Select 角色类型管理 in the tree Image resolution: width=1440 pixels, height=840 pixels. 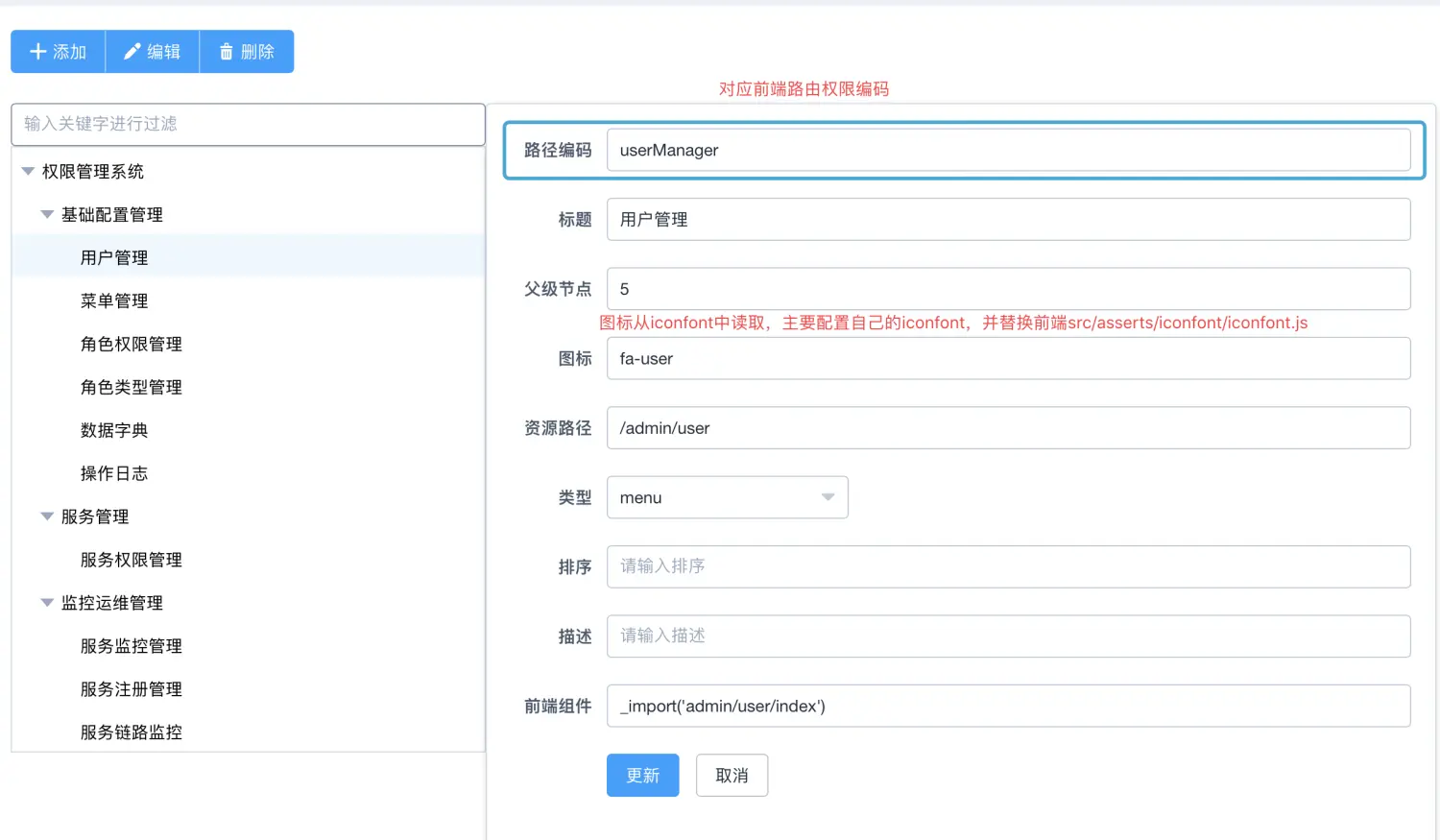132,387
